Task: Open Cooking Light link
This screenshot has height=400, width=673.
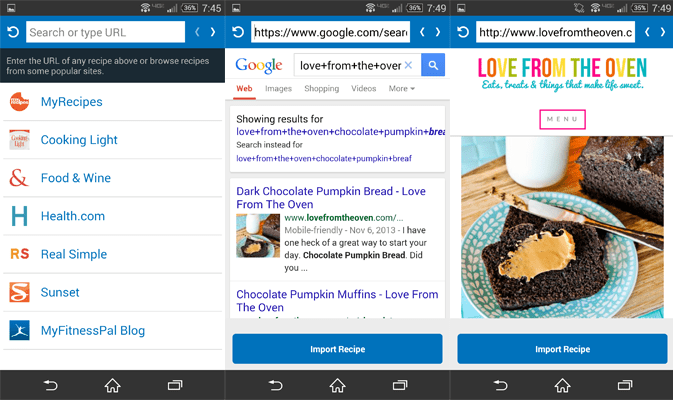Action: [x=79, y=140]
